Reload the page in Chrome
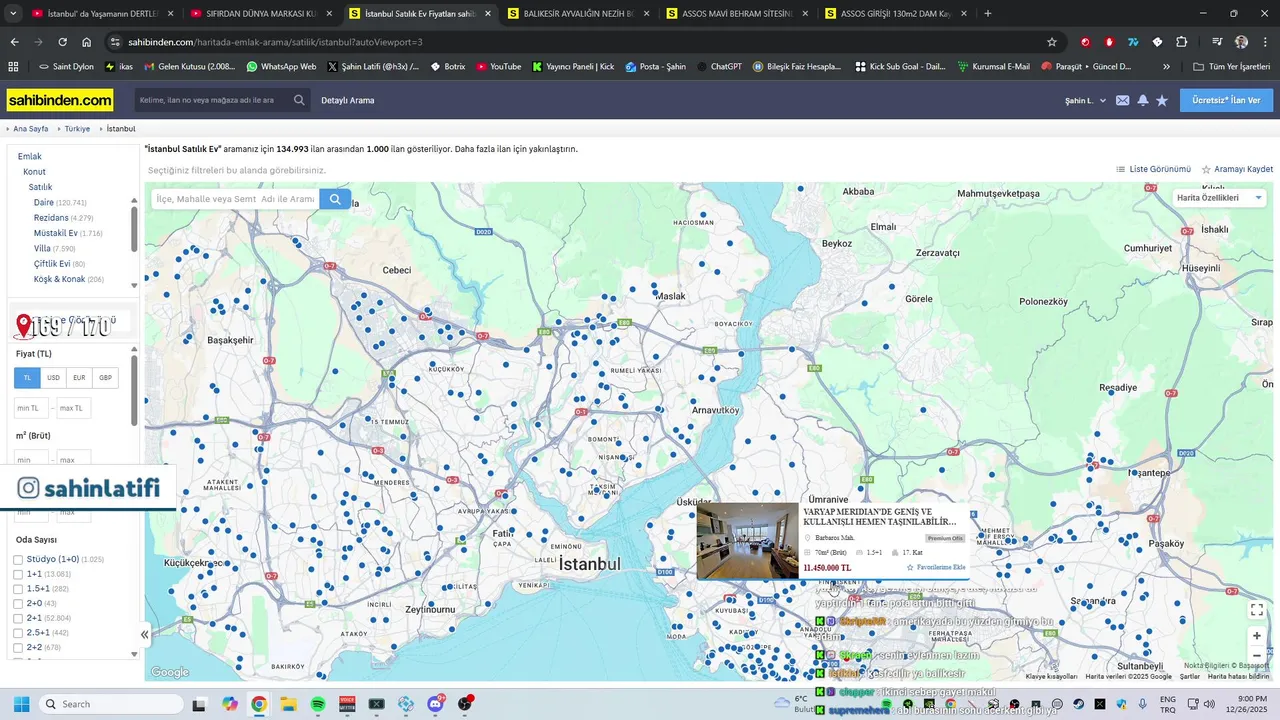Screen dimensions: 1280x720 [x=62, y=42]
